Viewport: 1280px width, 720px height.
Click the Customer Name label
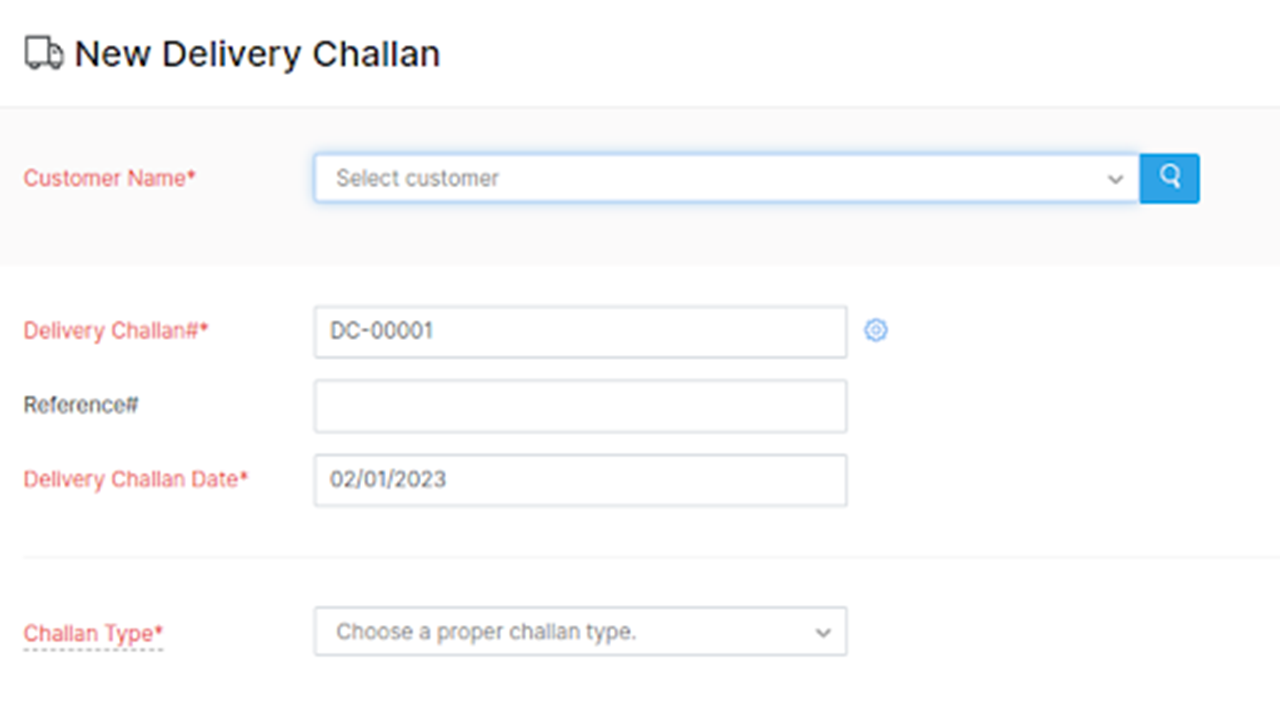pyautogui.click(x=109, y=178)
